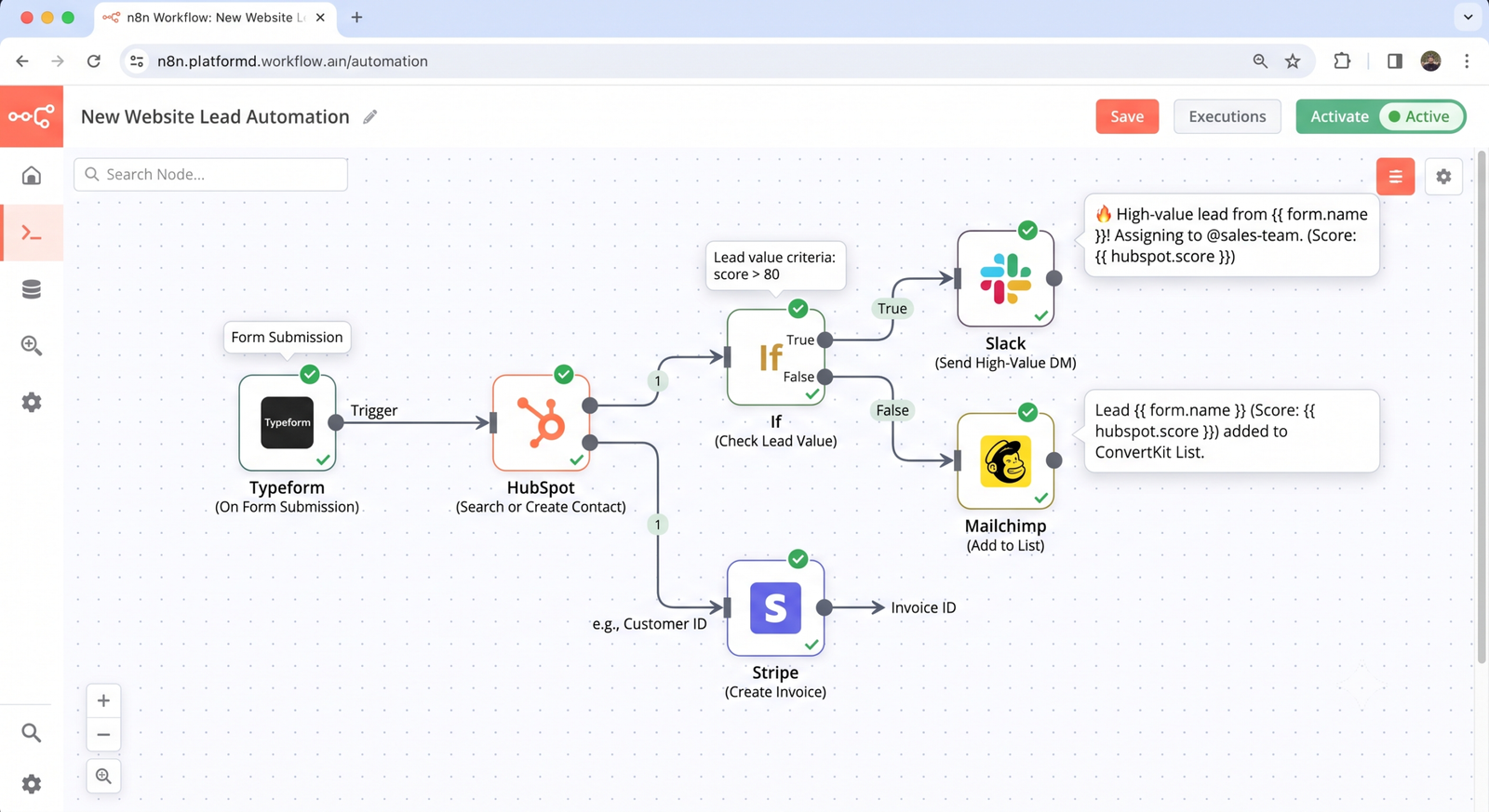Click the High-value lead message note
This screenshot has width=1489, height=812.
pyautogui.click(x=1231, y=235)
